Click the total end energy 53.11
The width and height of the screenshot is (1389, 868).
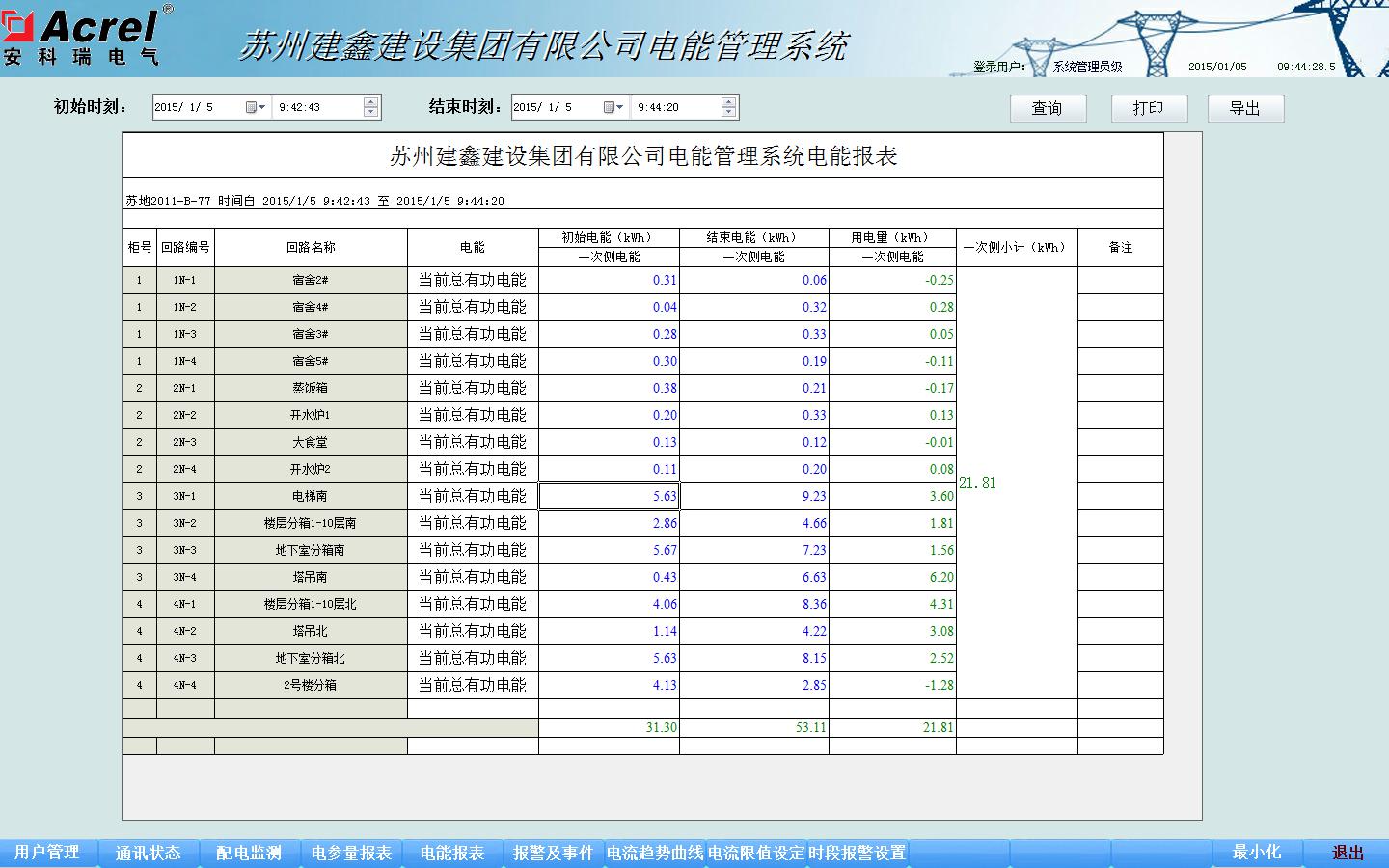click(x=754, y=728)
